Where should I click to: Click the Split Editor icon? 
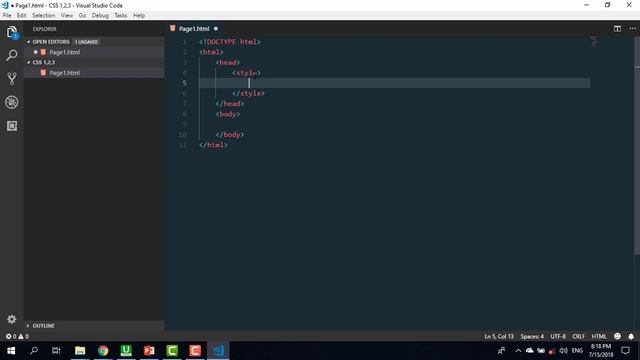617,29
